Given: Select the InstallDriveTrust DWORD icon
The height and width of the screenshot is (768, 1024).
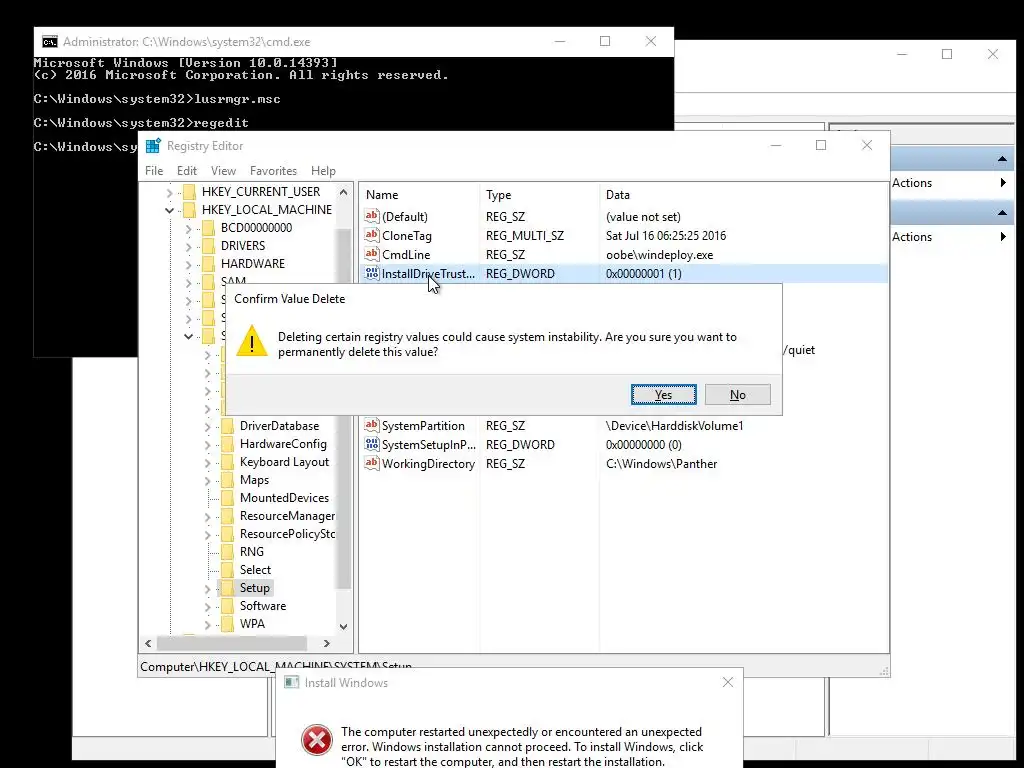Looking at the screenshot, I should click(x=372, y=273).
